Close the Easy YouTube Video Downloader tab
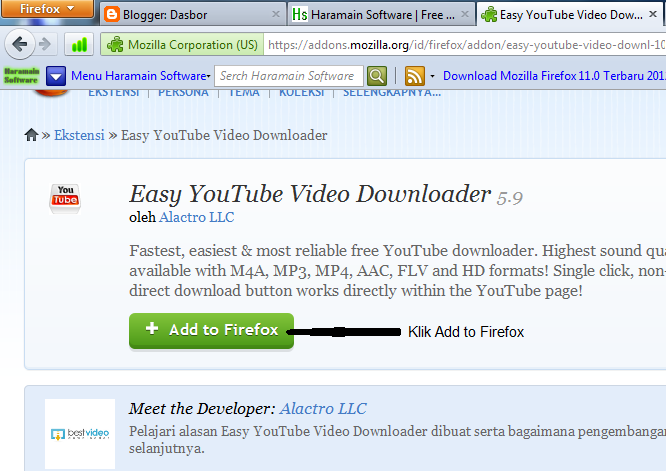The height and width of the screenshot is (471, 666). click(653, 14)
